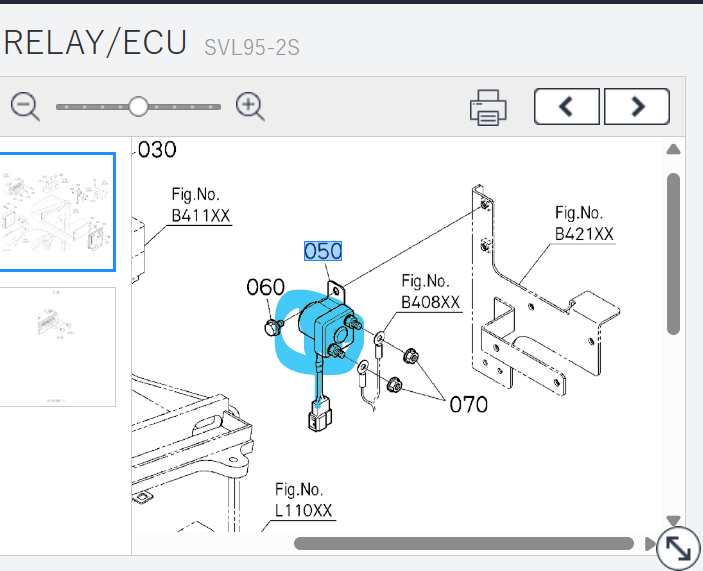Open Fig.No. B408XX reference
Viewport: 703px width, 571px height.
tap(430, 292)
